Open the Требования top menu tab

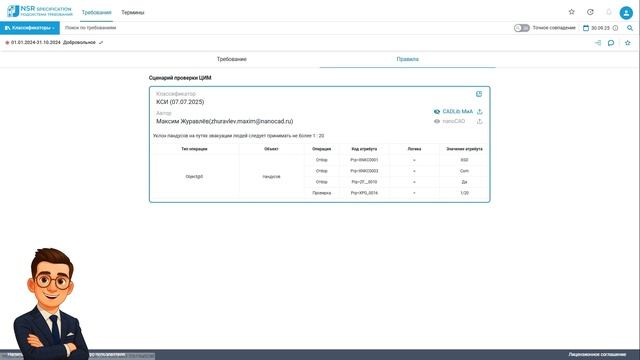pos(96,12)
